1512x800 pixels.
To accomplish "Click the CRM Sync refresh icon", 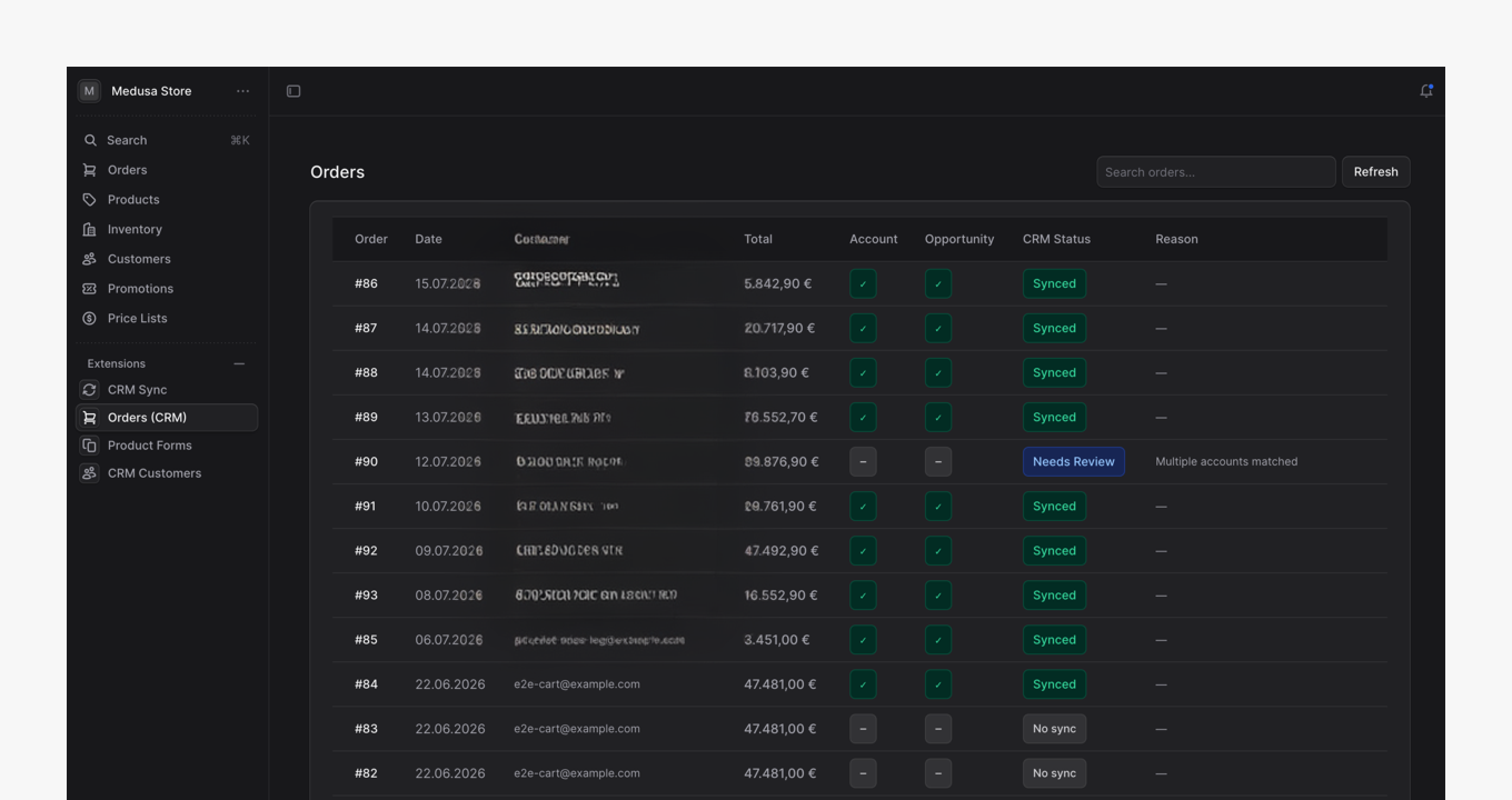I will tap(89, 389).
